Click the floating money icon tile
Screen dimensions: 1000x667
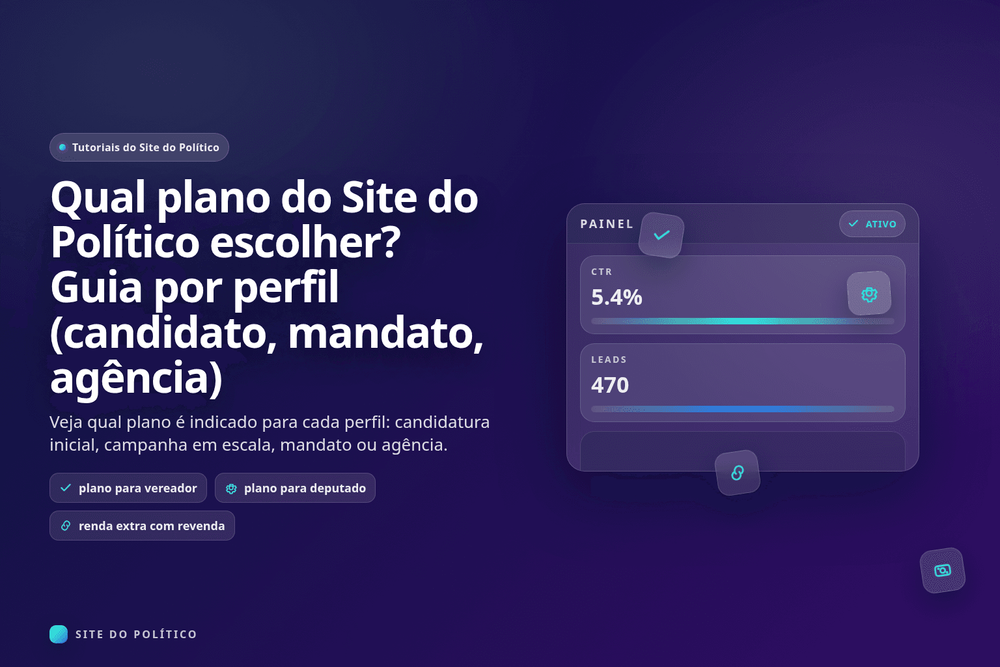942,570
